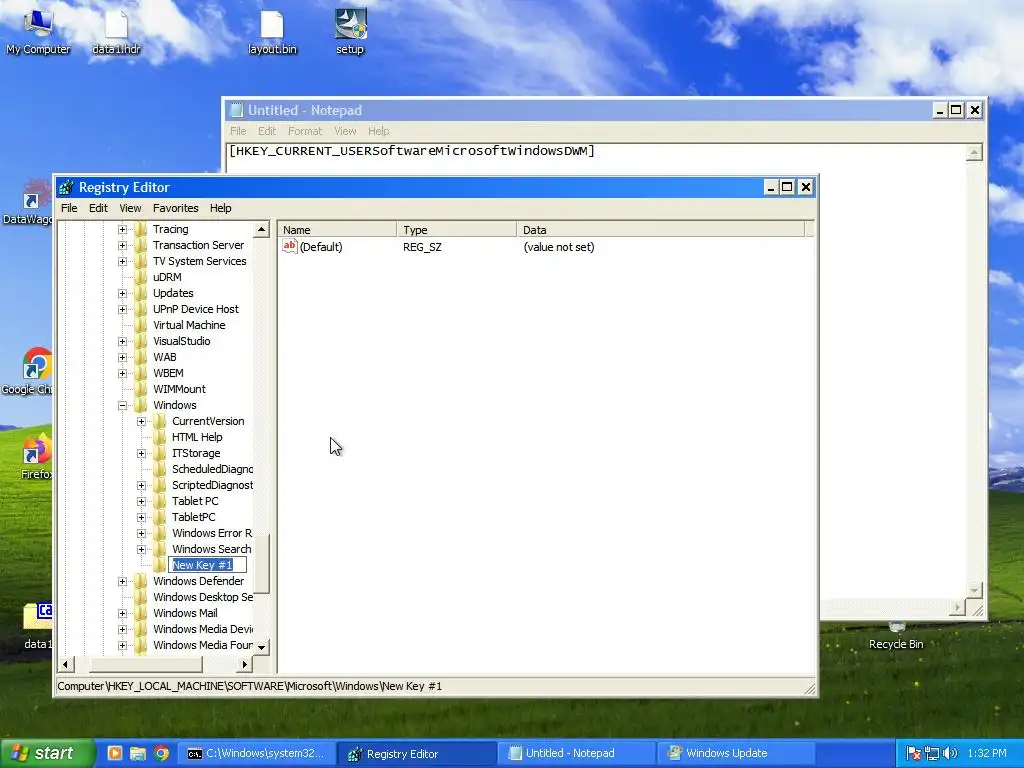Open file explorer quick launch icon

coord(138,753)
